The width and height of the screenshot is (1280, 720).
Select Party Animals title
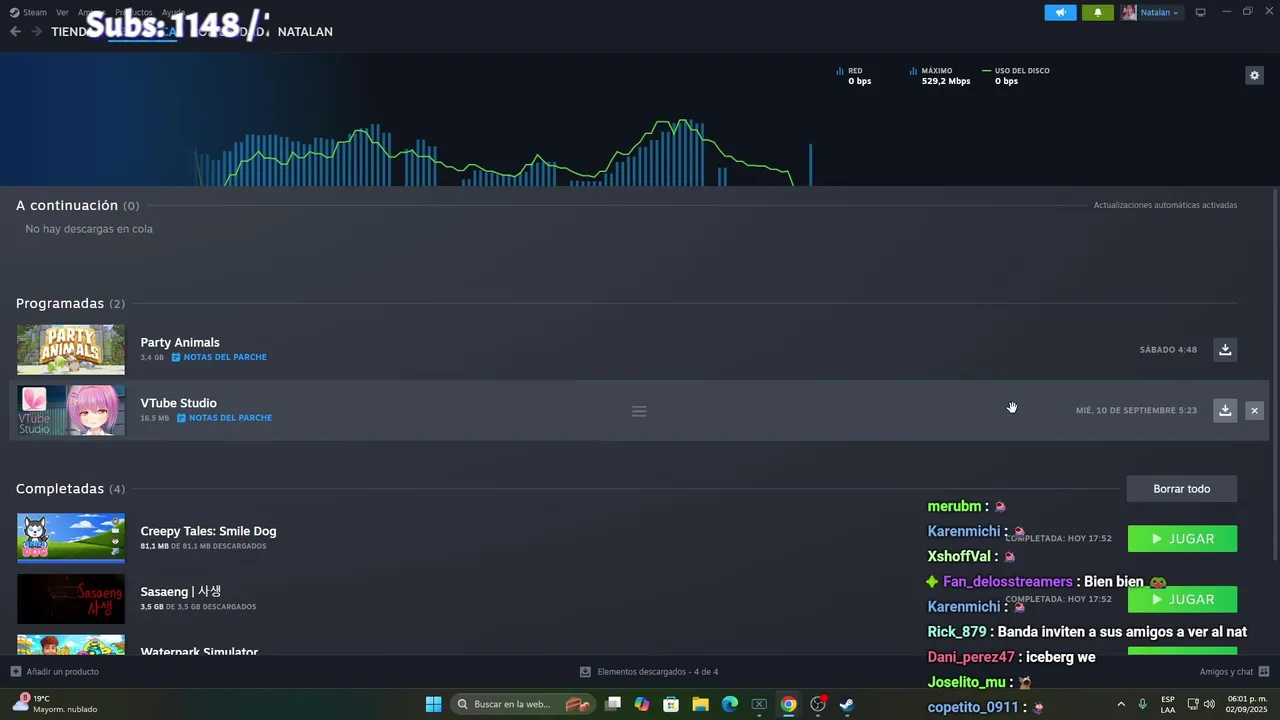(180, 342)
